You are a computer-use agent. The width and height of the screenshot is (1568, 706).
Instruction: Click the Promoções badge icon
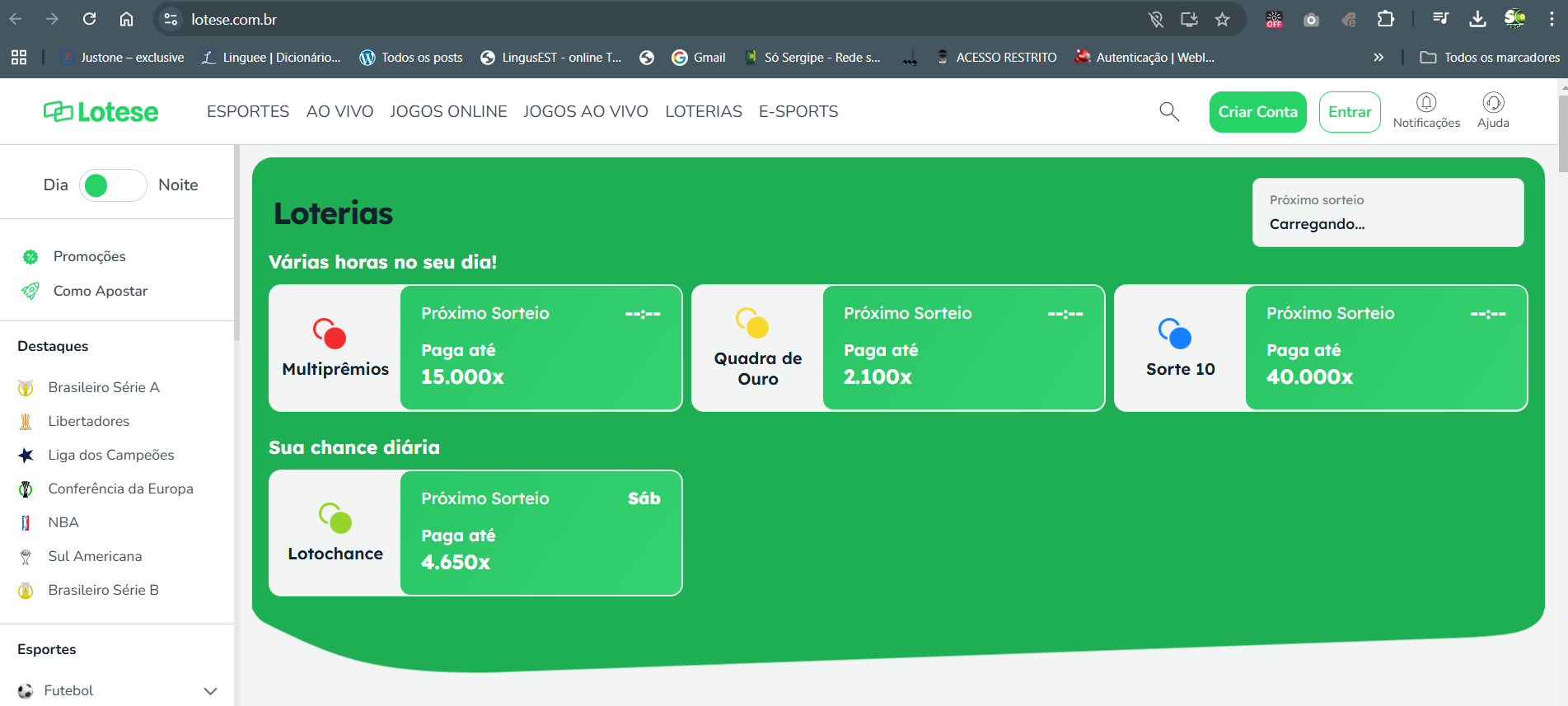(x=30, y=257)
